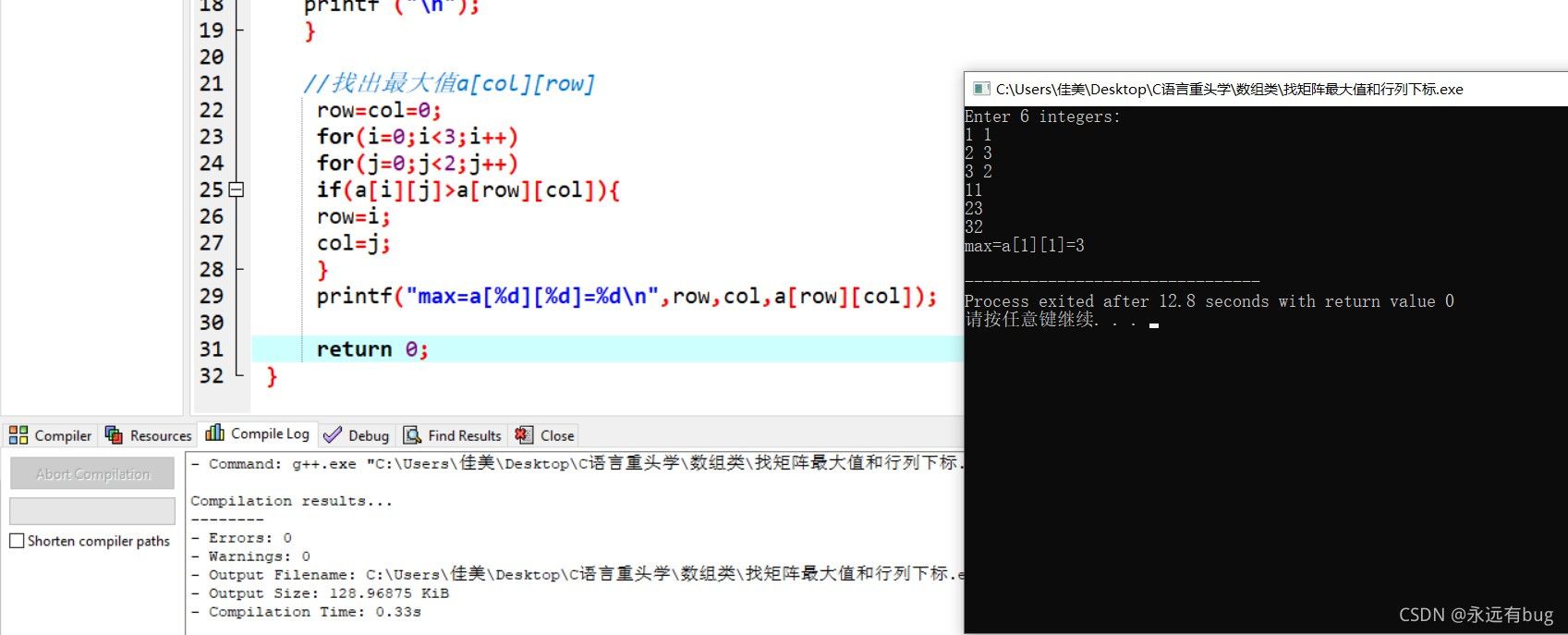Click the Compile Log chart icon
Image resolution: width=1568 pixels, height=635 pixels.
click(215, 433)
